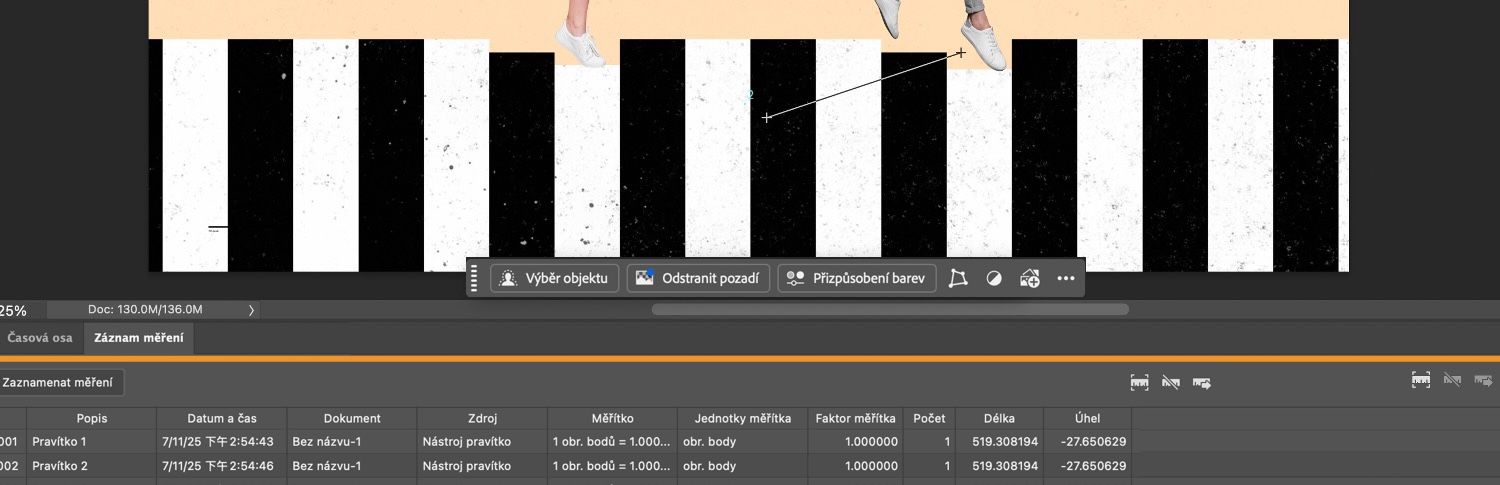The image size is (1500, 485).
Task: Click Nástroj pravítko in Pravítko 1 row
Action: [467, 441]
